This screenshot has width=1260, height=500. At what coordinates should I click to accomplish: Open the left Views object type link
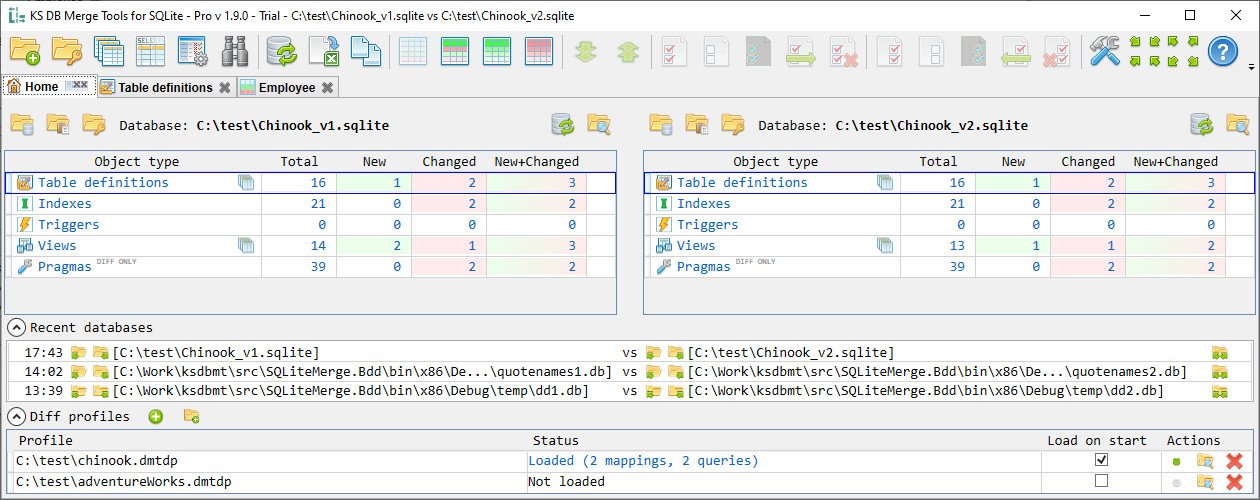click(57, 245)
